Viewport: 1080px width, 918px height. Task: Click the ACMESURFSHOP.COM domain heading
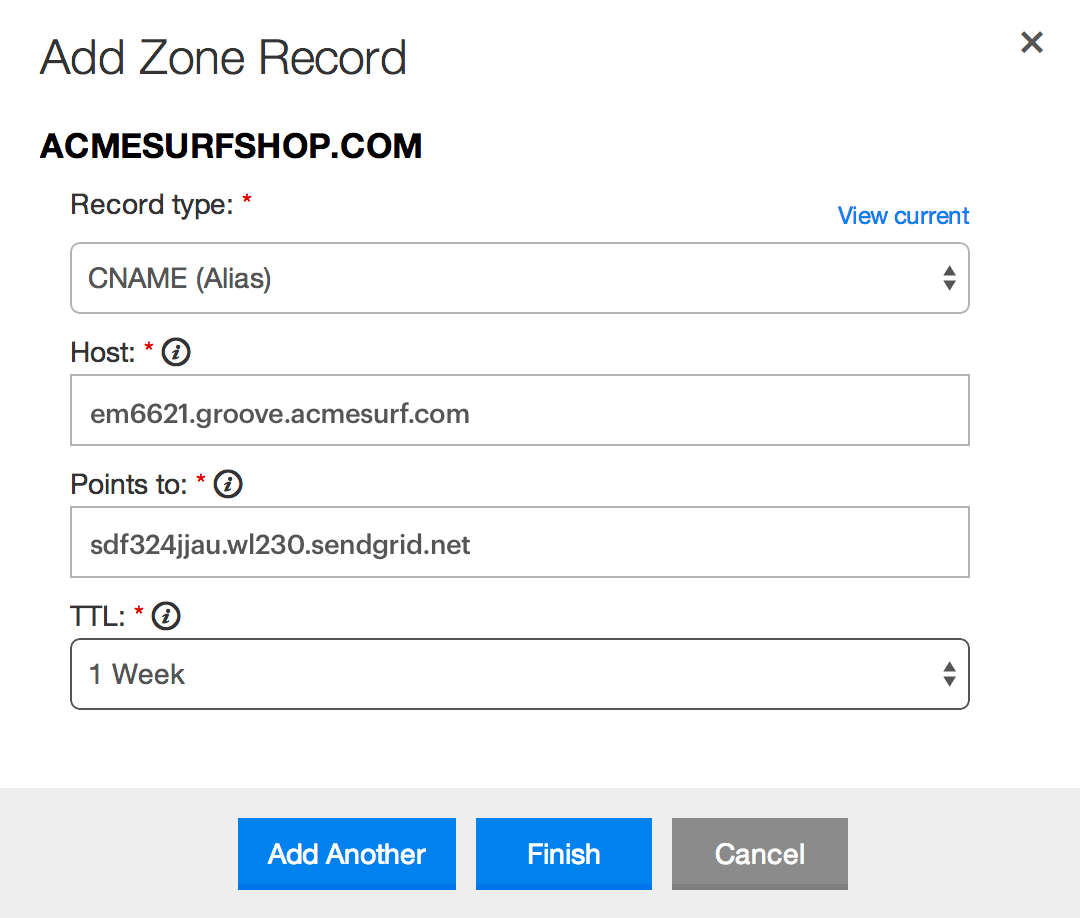click(x=231, y=147)
